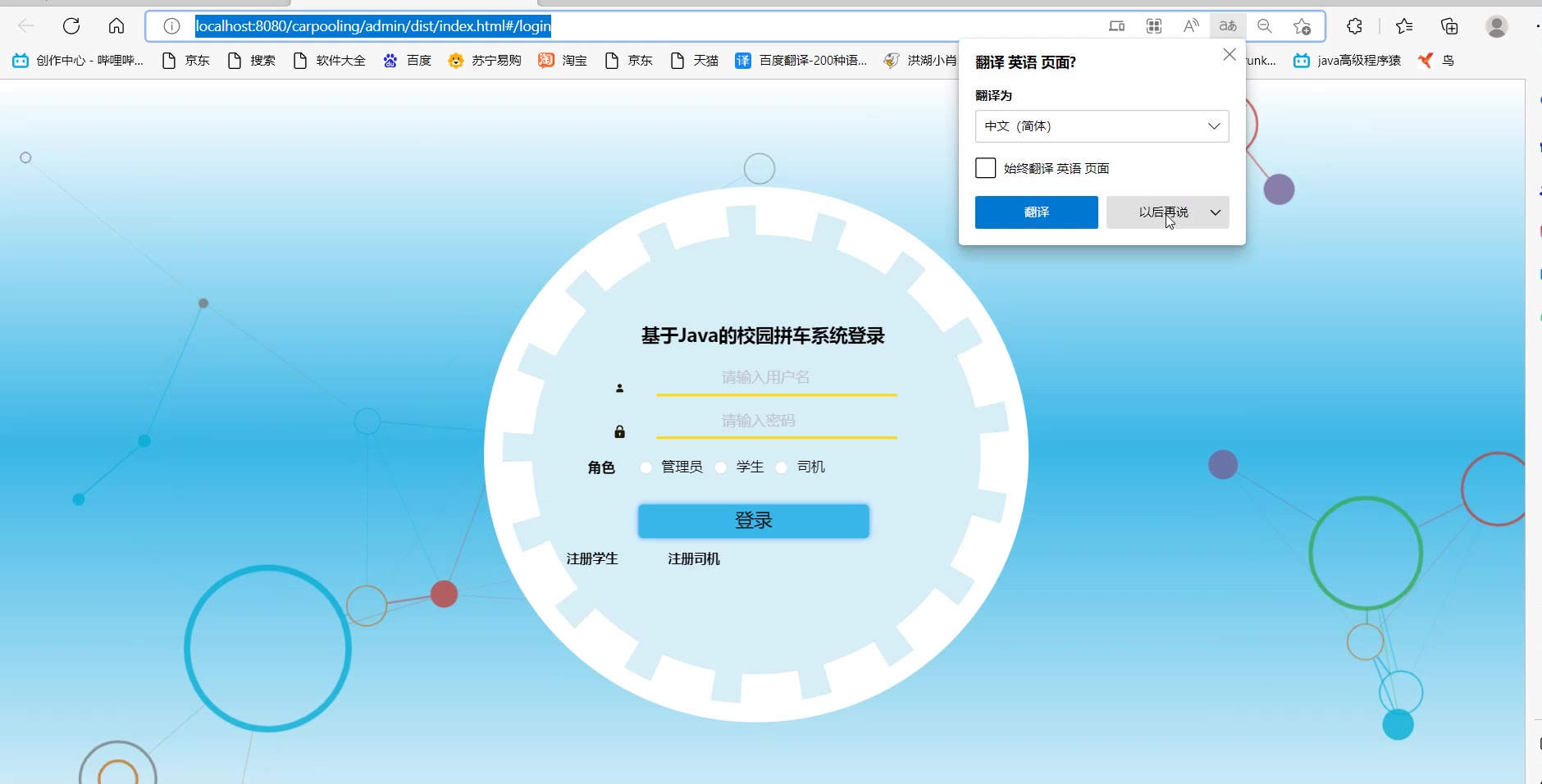Image resolution: width=1542 pixels, height=784 pixels.
Task: Open the 百度 bookmark
Action: pyautogui.click(x=407, y=61)
